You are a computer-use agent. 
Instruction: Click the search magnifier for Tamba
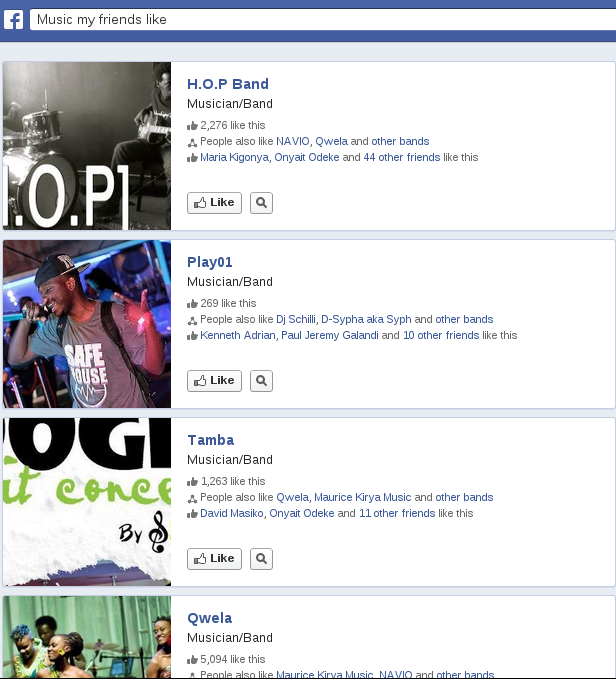(261, 559)
